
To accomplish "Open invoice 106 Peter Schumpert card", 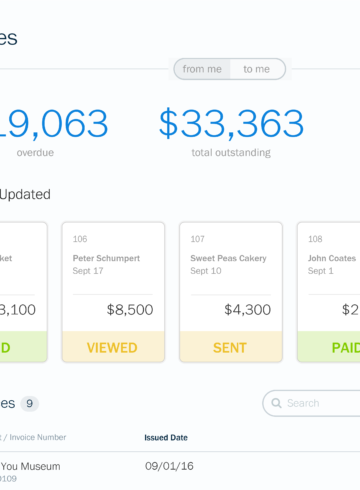I will 113,292.
